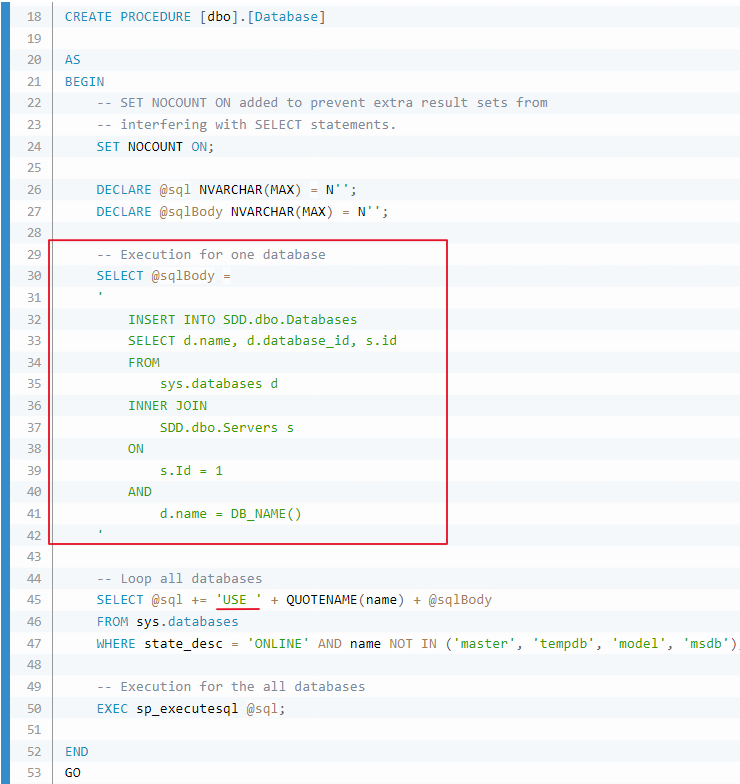
Task: Click the 'model' string literal
Action: [638, 644]
